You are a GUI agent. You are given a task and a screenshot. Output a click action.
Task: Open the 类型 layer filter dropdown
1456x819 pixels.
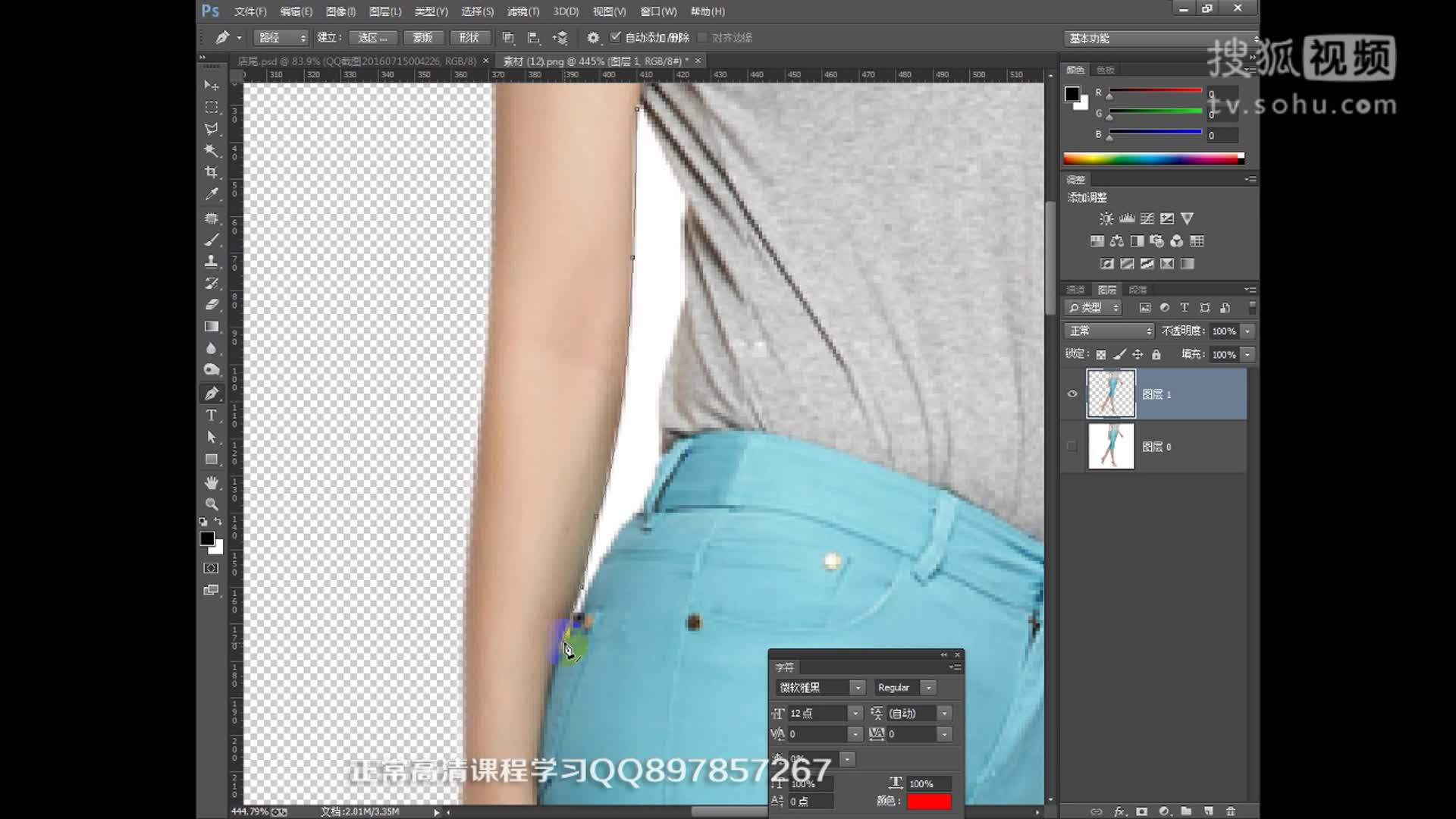pos(1093,307)
